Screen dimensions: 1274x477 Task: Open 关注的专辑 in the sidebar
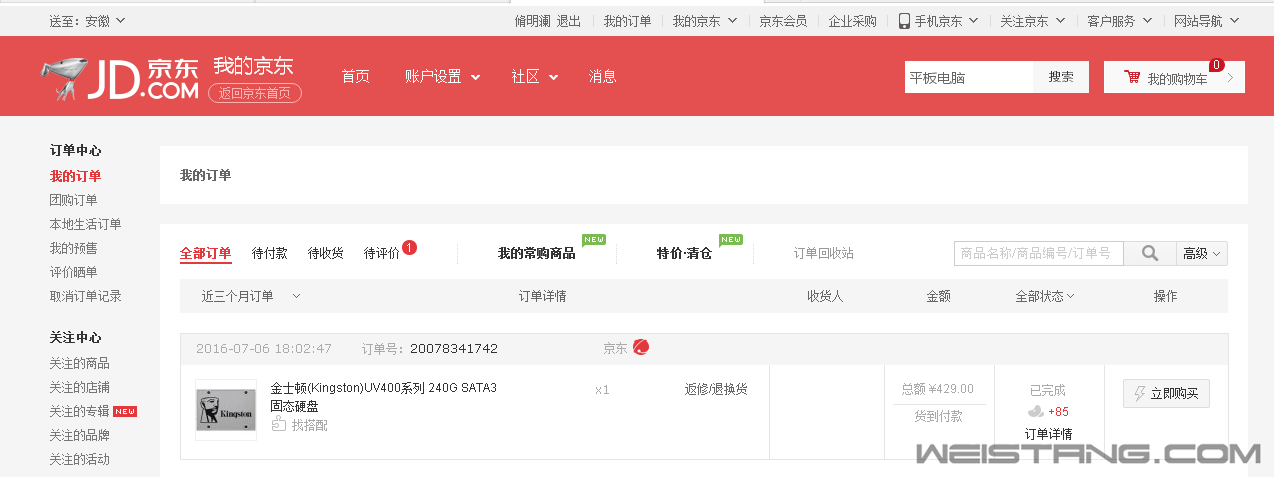pyautogui.click(x=80, y=411)
